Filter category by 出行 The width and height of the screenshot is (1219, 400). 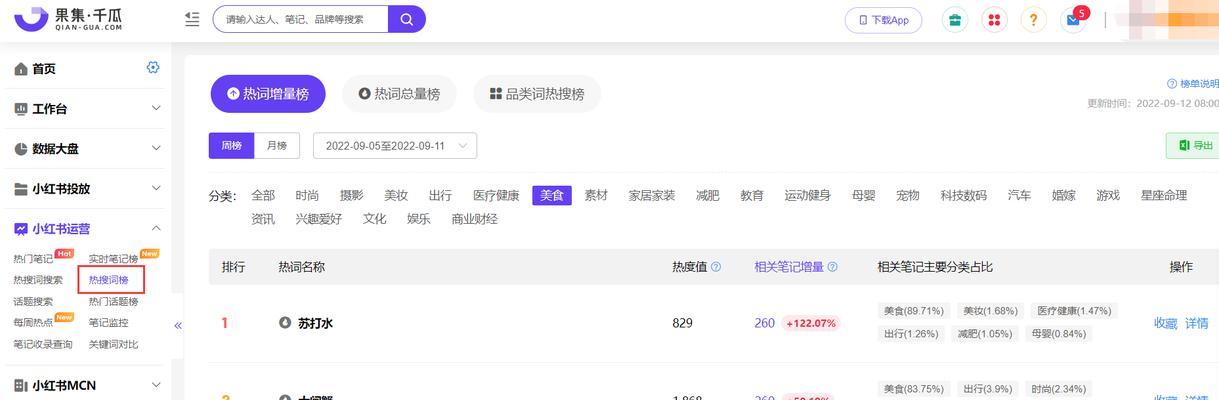point(440,195)
